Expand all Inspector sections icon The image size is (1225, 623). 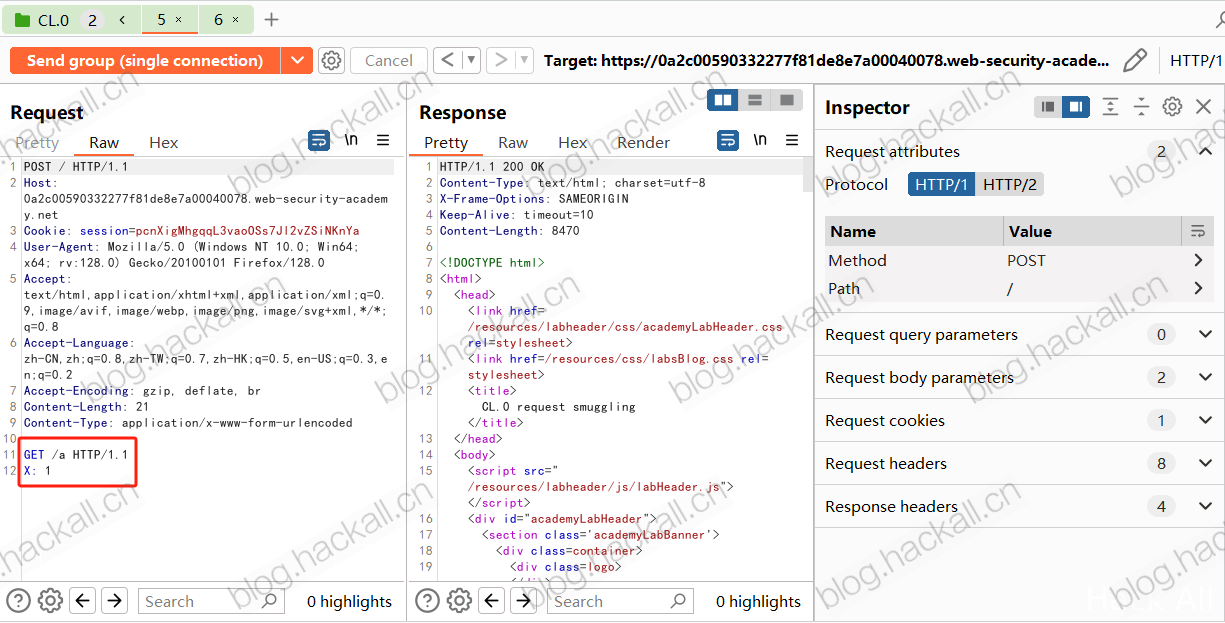(1110, 107)
